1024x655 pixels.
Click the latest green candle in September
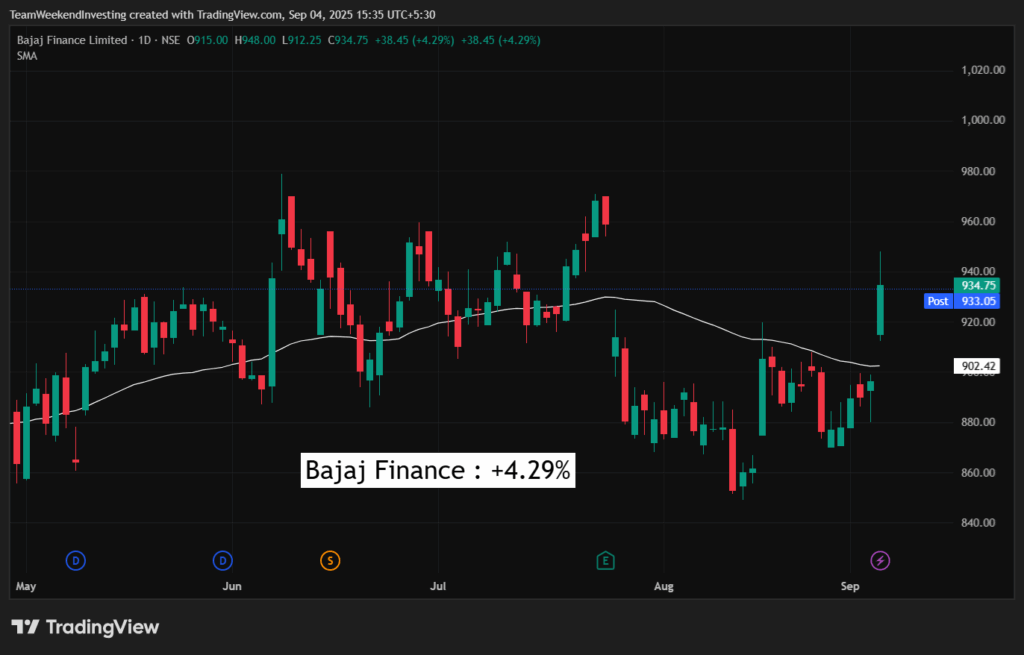click(x=880, y=310)
